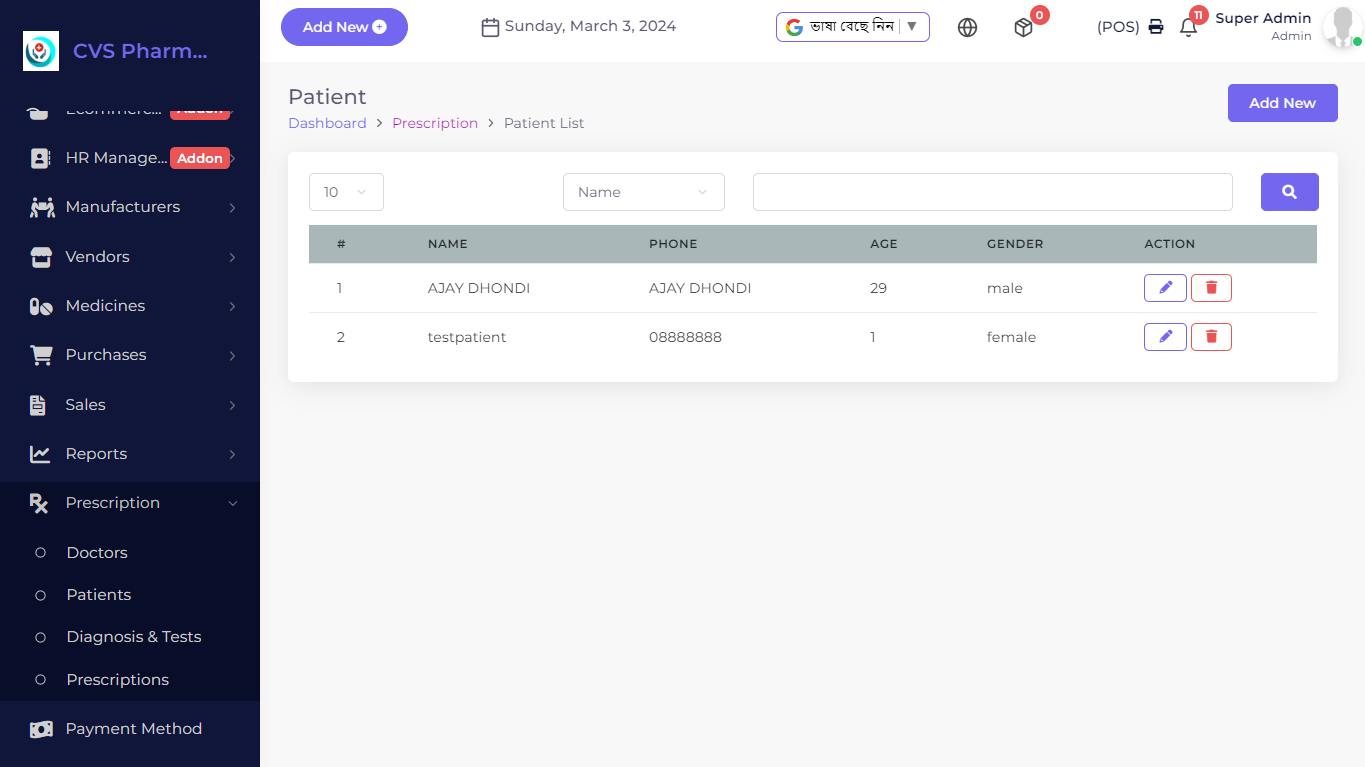Click the globe icon in header
Image resolution: width=1365 pixels, height=767 pixels.
click(967, 28)
